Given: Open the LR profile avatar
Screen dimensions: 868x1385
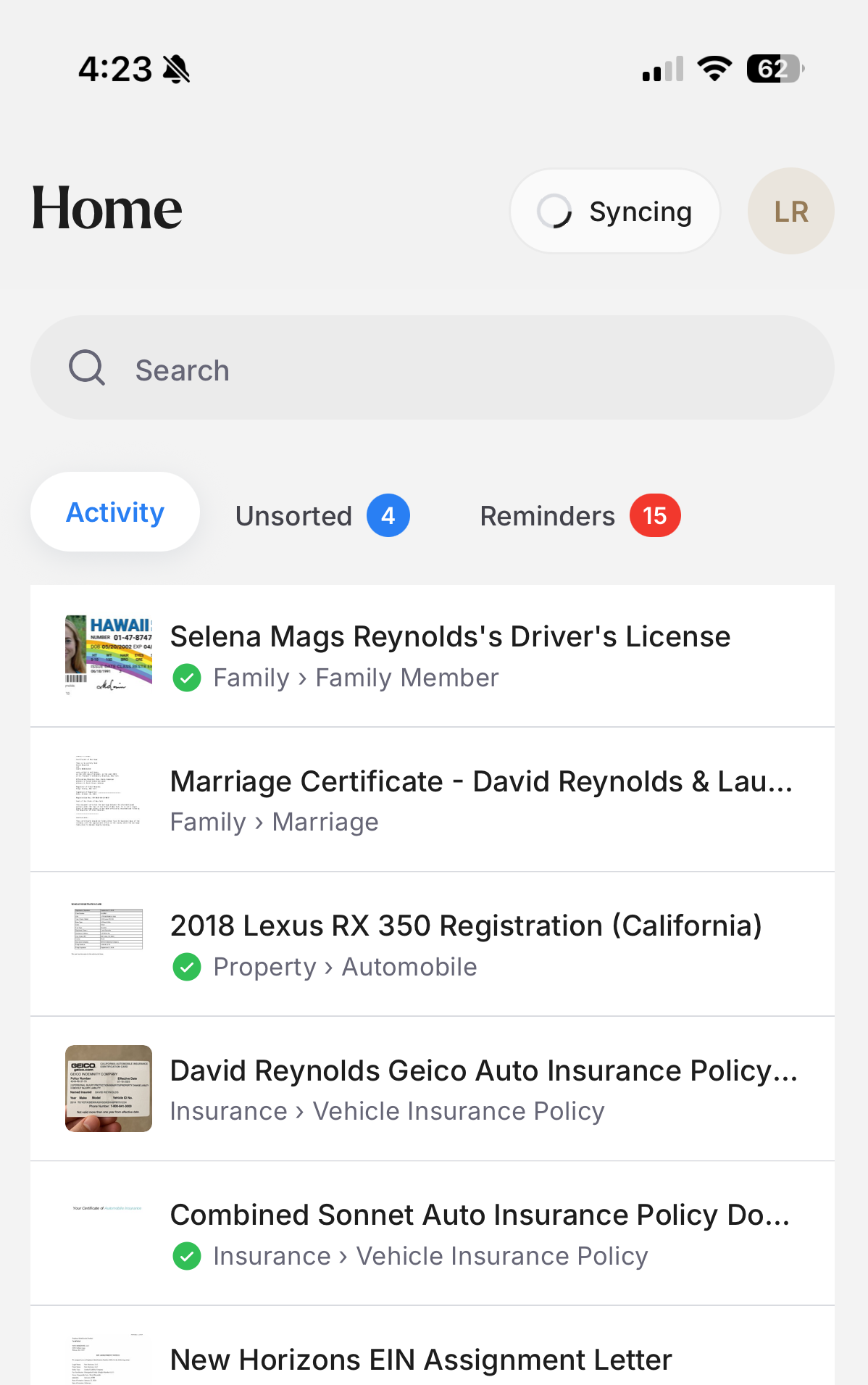Looking at the screenshot, I should [x=790, y=211].
